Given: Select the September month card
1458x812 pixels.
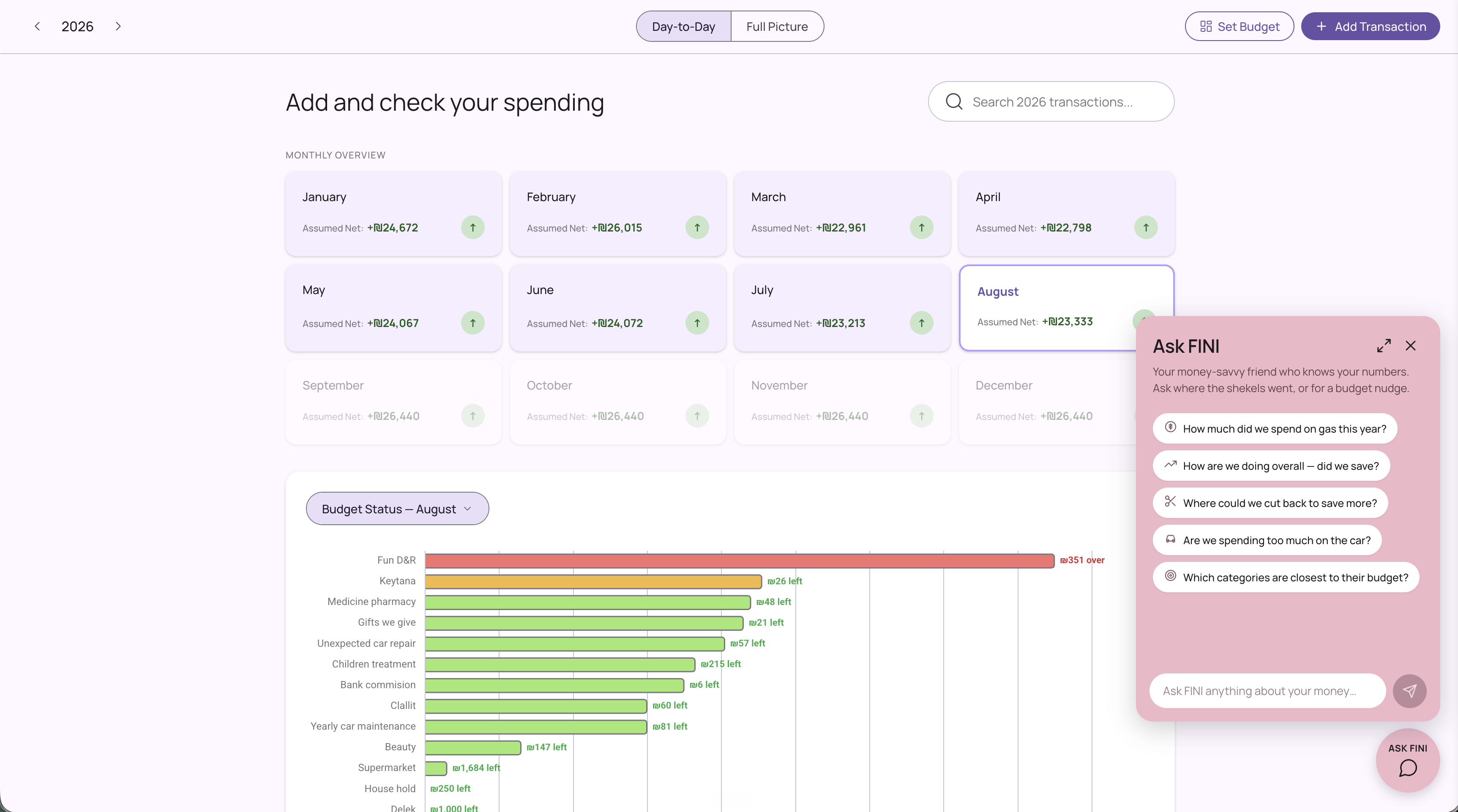Looking at the screenshot, I should (x=393, y=402).
